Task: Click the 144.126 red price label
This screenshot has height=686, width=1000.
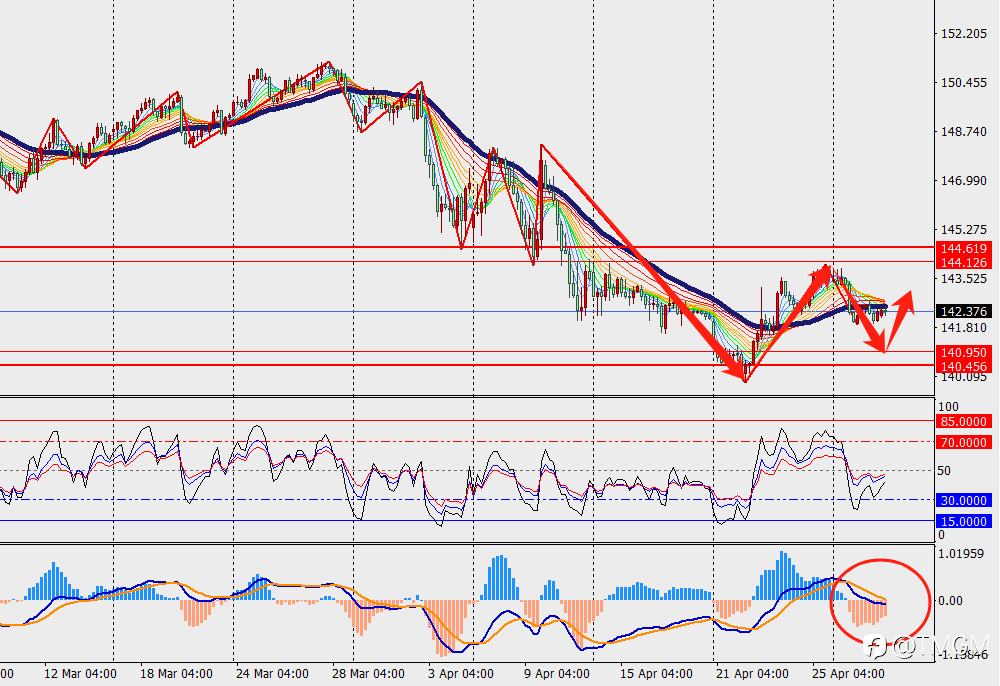Action: [964, 263]
